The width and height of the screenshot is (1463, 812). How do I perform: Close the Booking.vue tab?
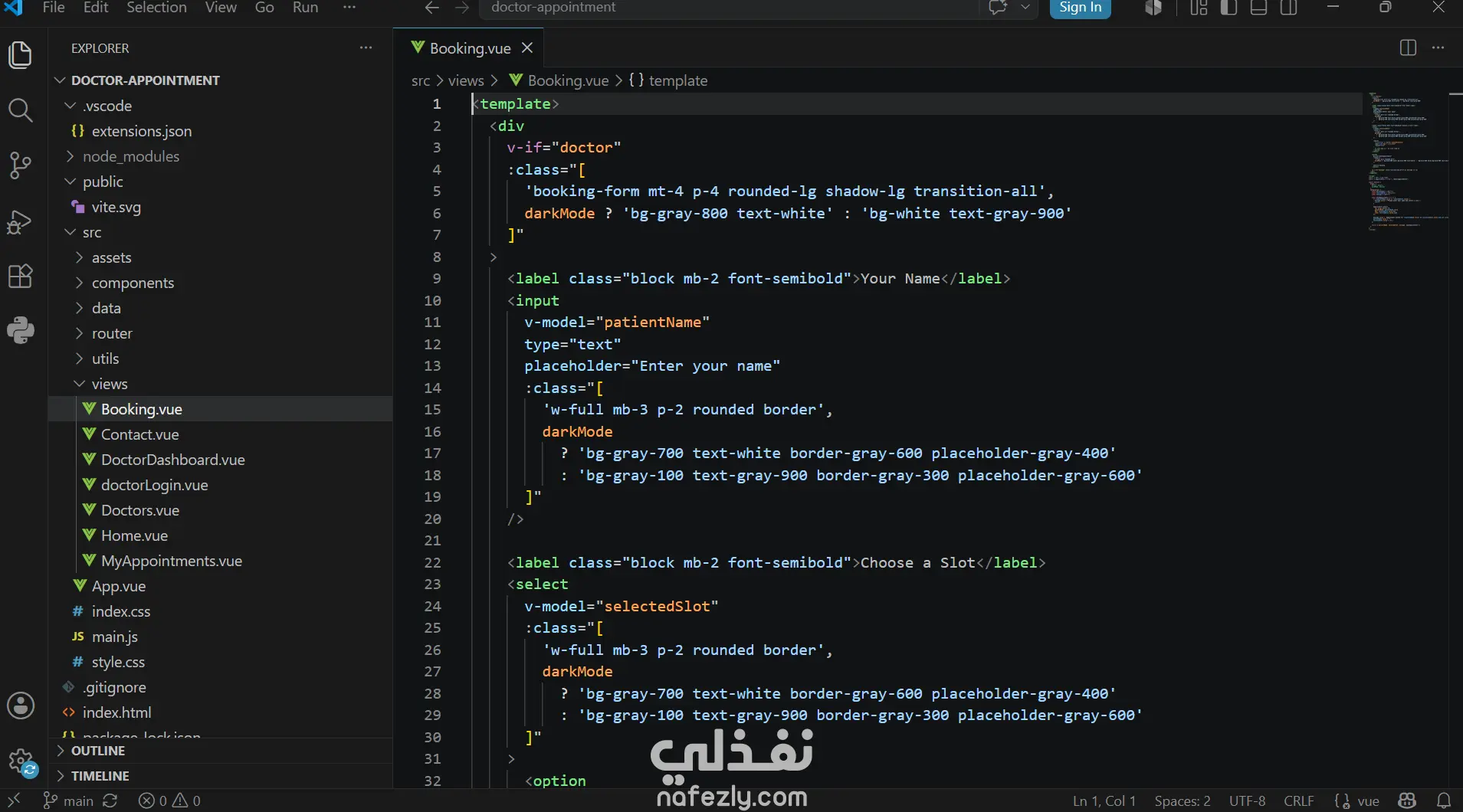click(x=527, y=47)
